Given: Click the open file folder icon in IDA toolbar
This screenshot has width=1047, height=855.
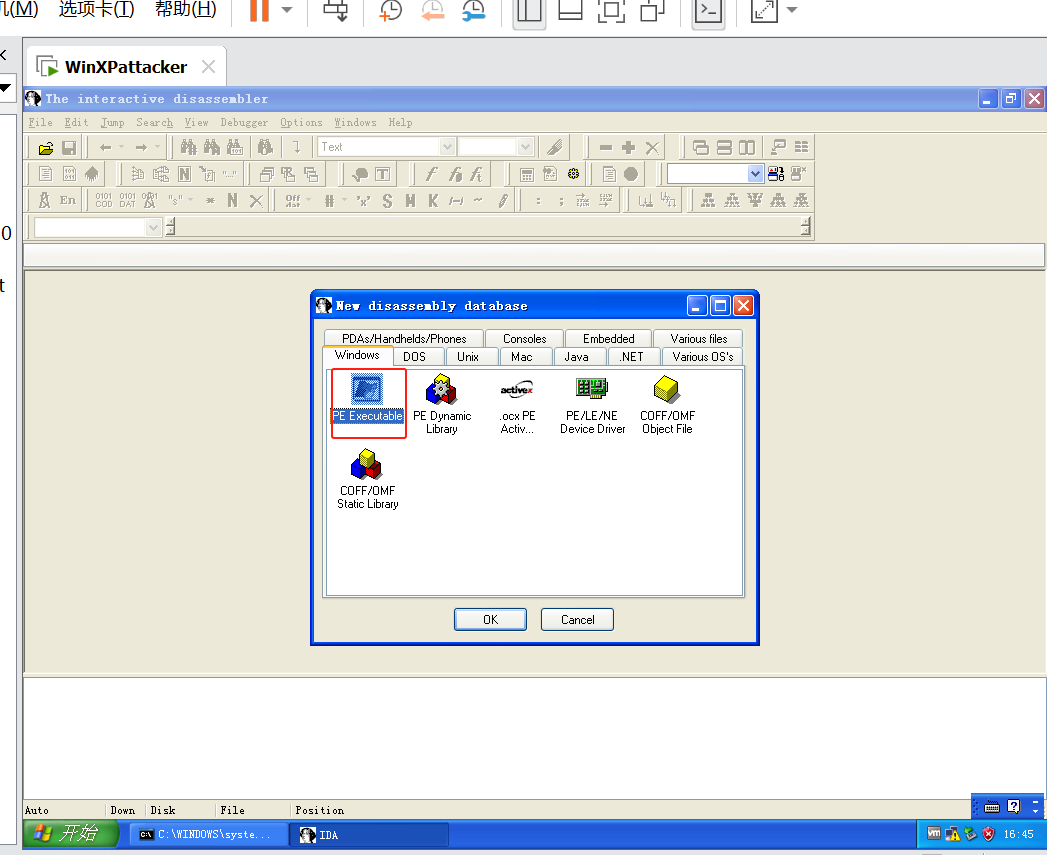Looking at the screenshot, I should pyautogui.click(x=45, y=148).
